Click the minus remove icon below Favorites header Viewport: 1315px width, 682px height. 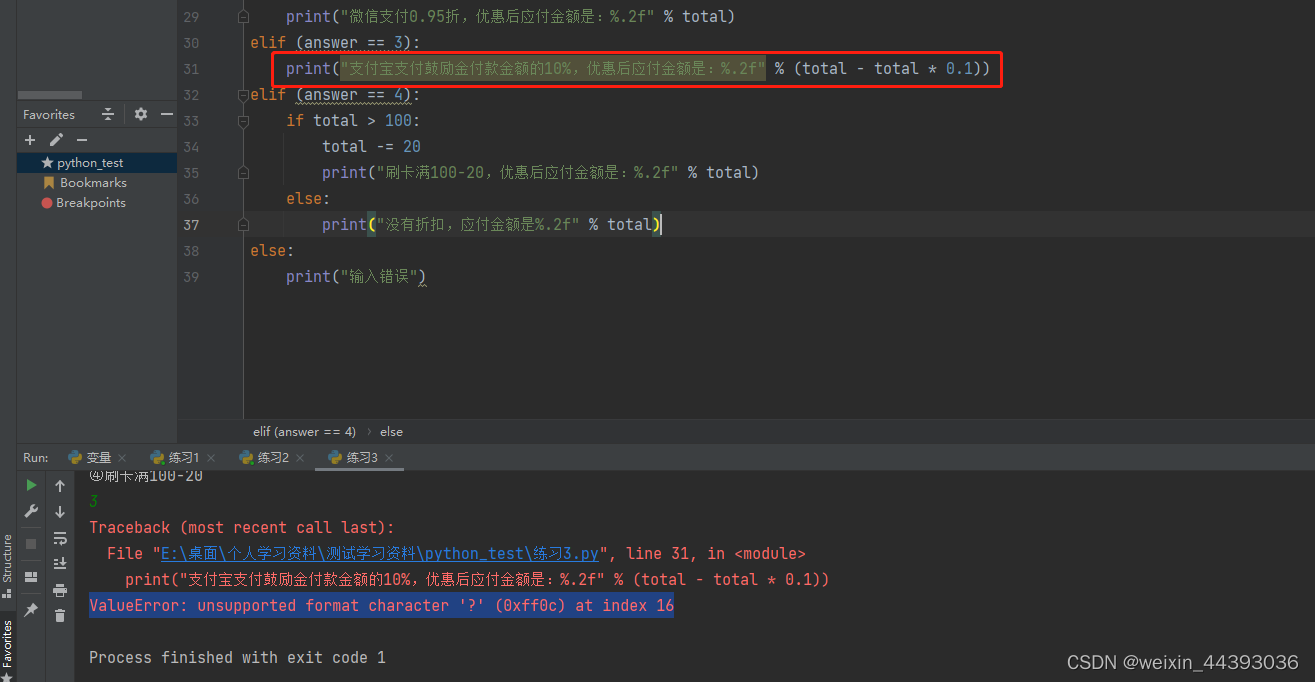click(82, 140)
